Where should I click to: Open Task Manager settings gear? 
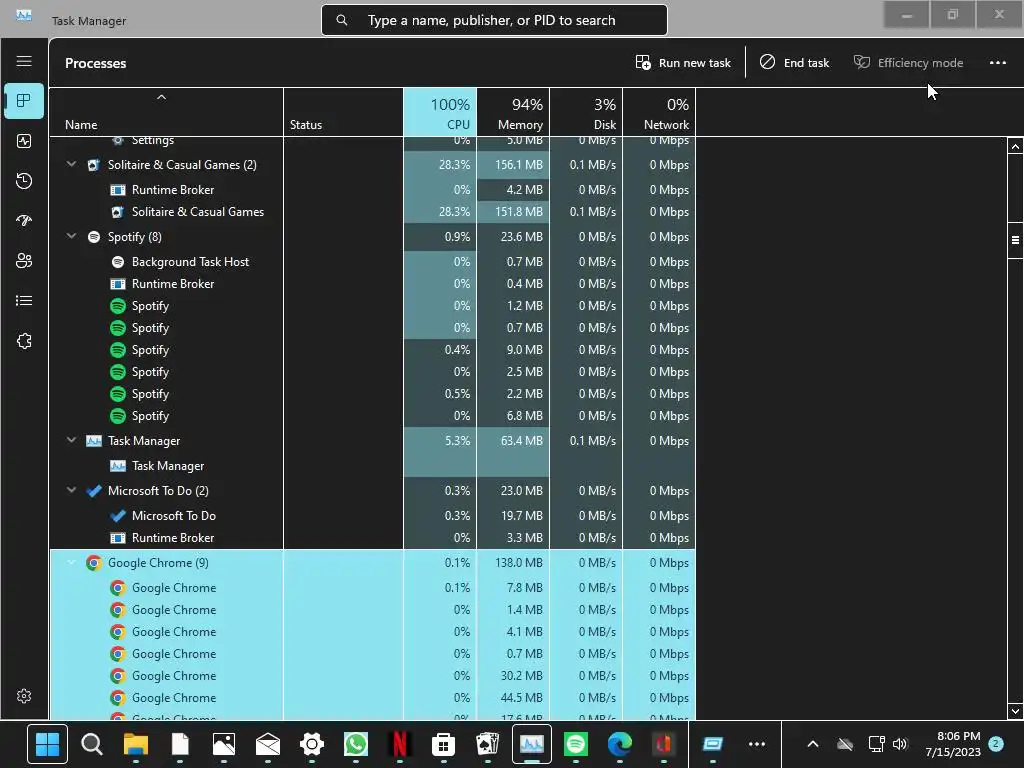tap(24, 696)
